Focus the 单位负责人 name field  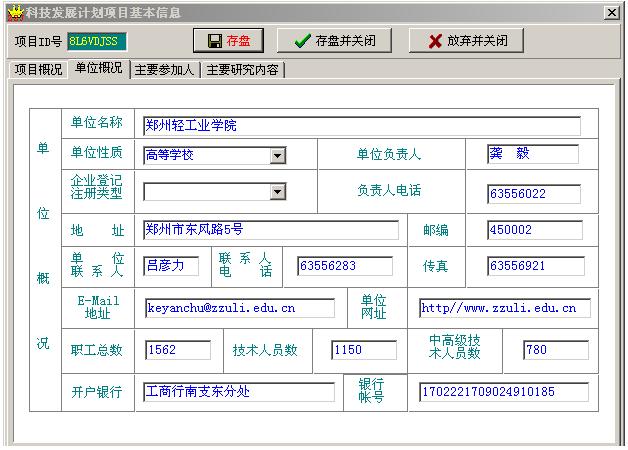click(x=532, y=154)
